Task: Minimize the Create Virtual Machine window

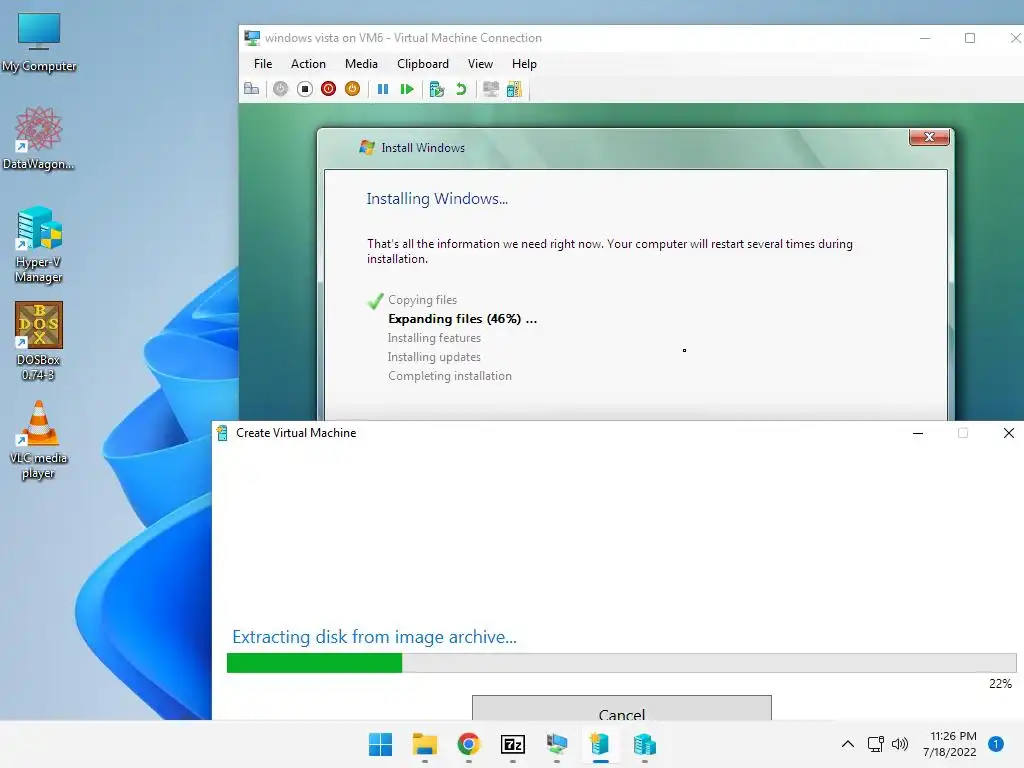Action: (918, 433)
